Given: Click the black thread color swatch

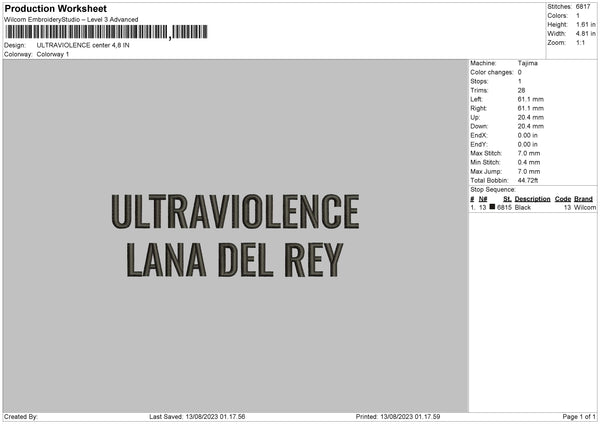Looking at the screenshot, I should 492,207.
